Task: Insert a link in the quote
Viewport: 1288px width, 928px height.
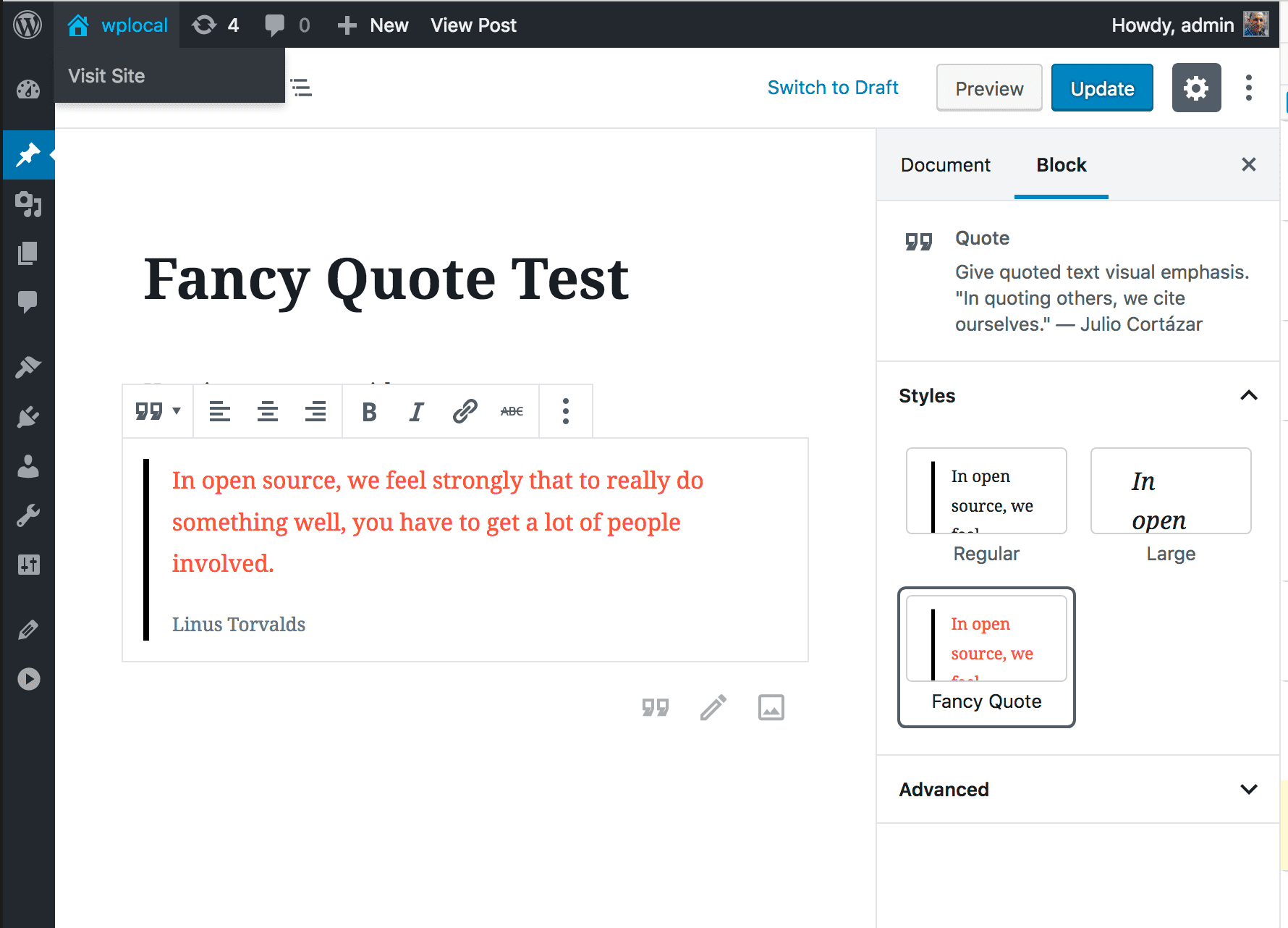Action: (x=465, y=412)
